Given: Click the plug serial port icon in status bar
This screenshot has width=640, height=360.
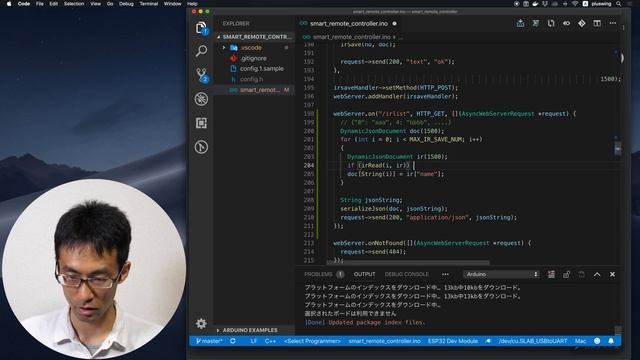Looking at the screenshot, I should (488, 341).
